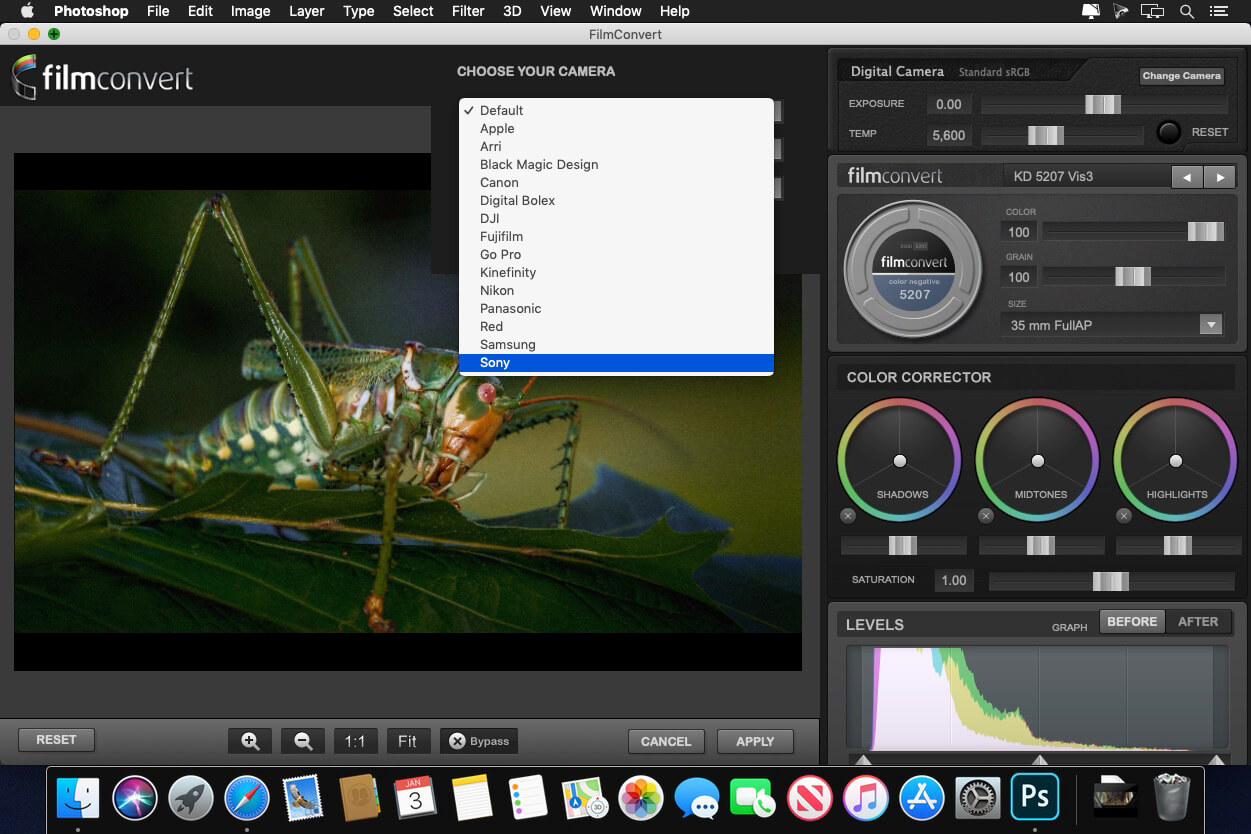Adjust the Saturation slider handle
The image size is (1251, 834).
[x=1111, y=581]
